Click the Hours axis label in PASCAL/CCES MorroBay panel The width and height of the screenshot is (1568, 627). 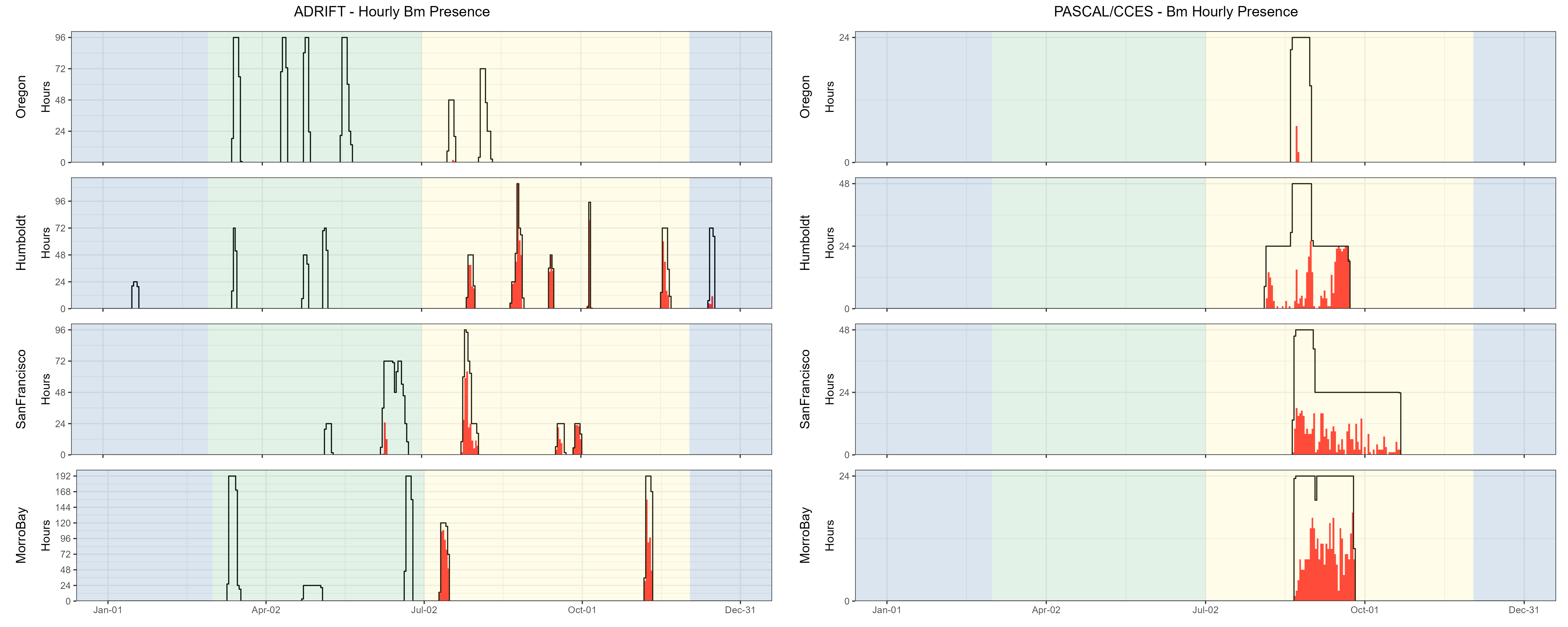point(830,535)
